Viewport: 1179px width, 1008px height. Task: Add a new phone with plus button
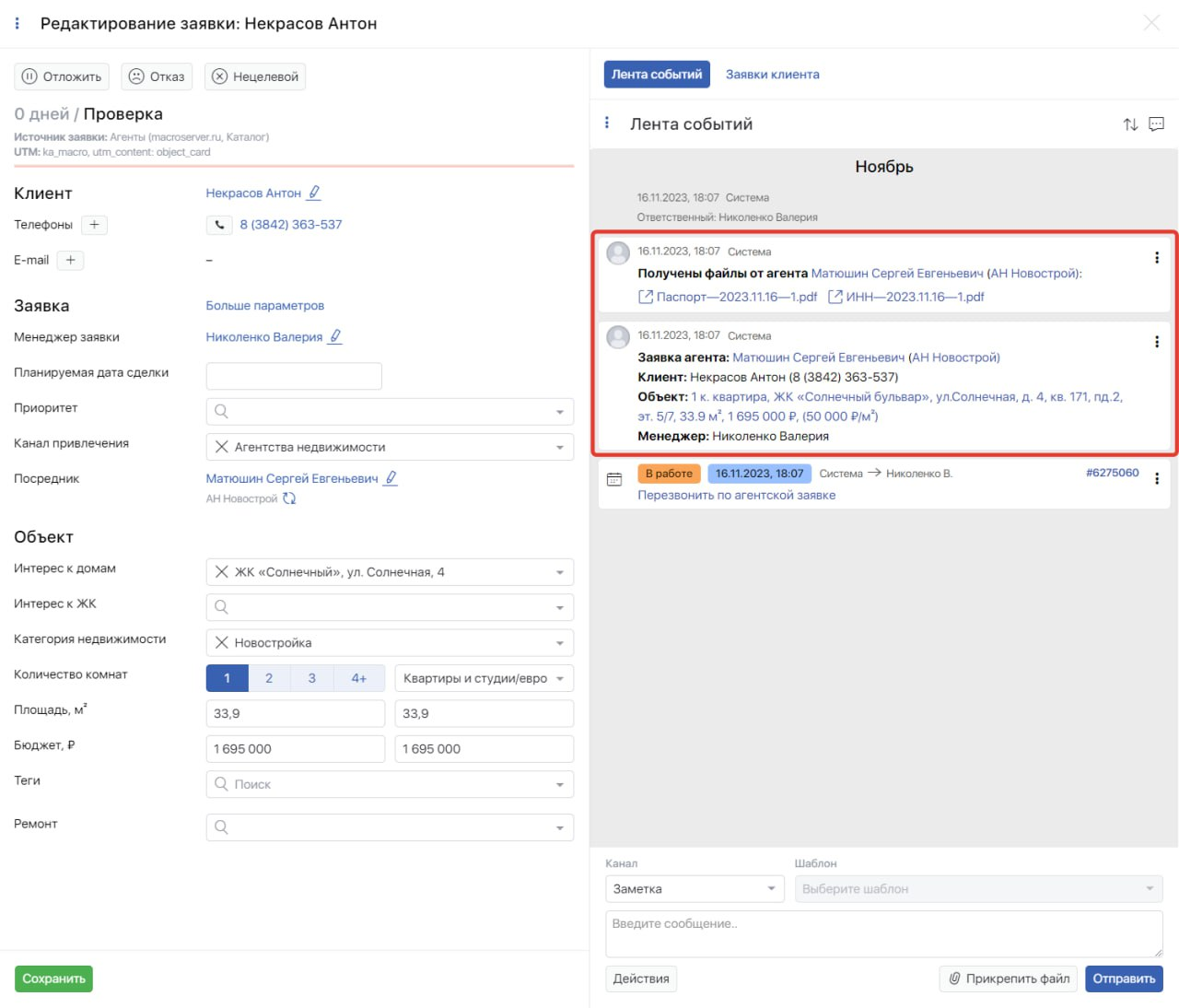pos(94,225)
